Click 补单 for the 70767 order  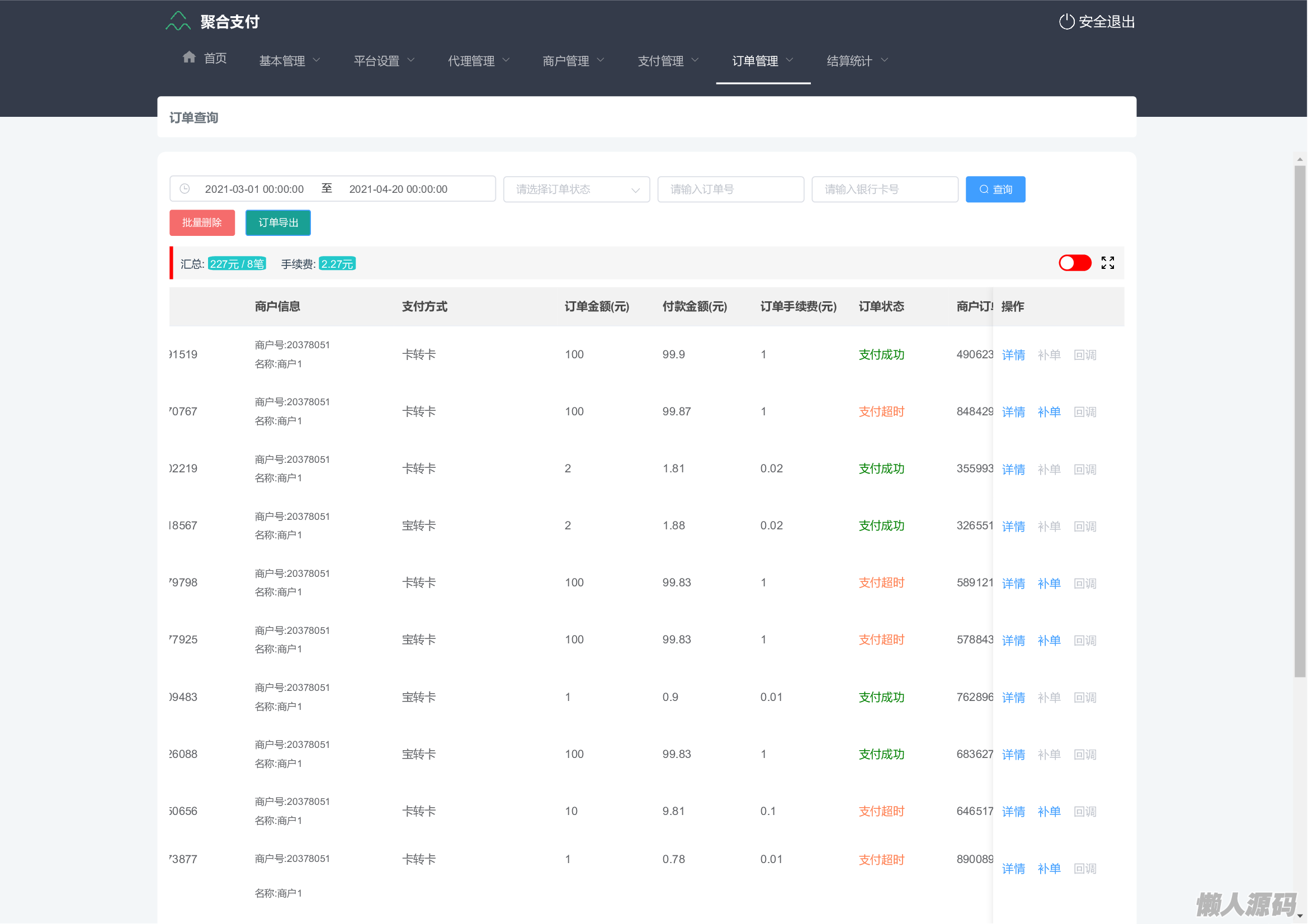tap(1048, 412)
